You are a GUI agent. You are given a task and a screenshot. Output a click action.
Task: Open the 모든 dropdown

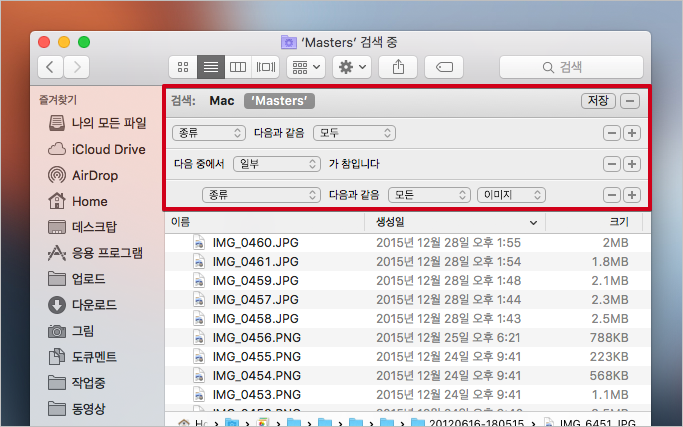click(x=429, y=195)
